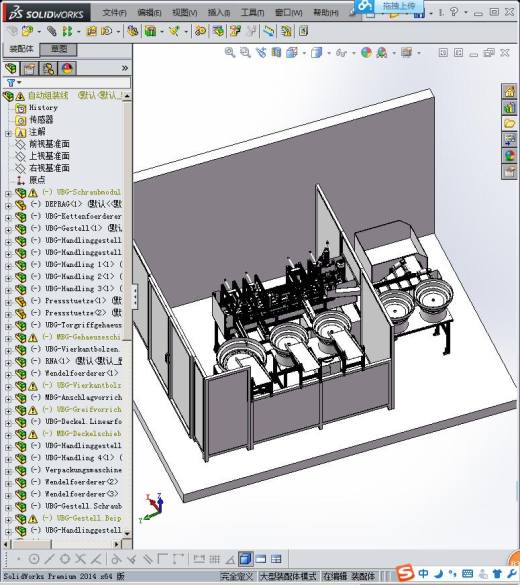Expand the DEPRAG<1> component node
Screen dimensions: 520x585
point(8,205)
